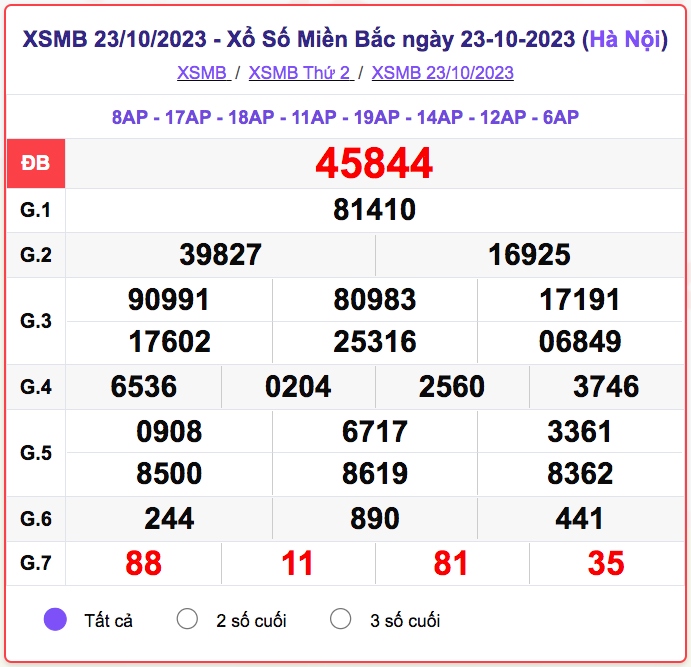Click sixth prize number 441
The width and height of the screenshot is (691, 667).
(579, 519)
